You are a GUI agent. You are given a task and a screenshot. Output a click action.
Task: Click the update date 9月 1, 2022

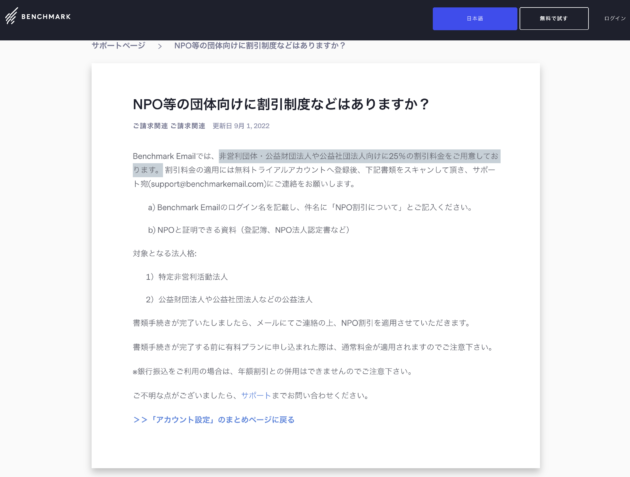(252, 126)
